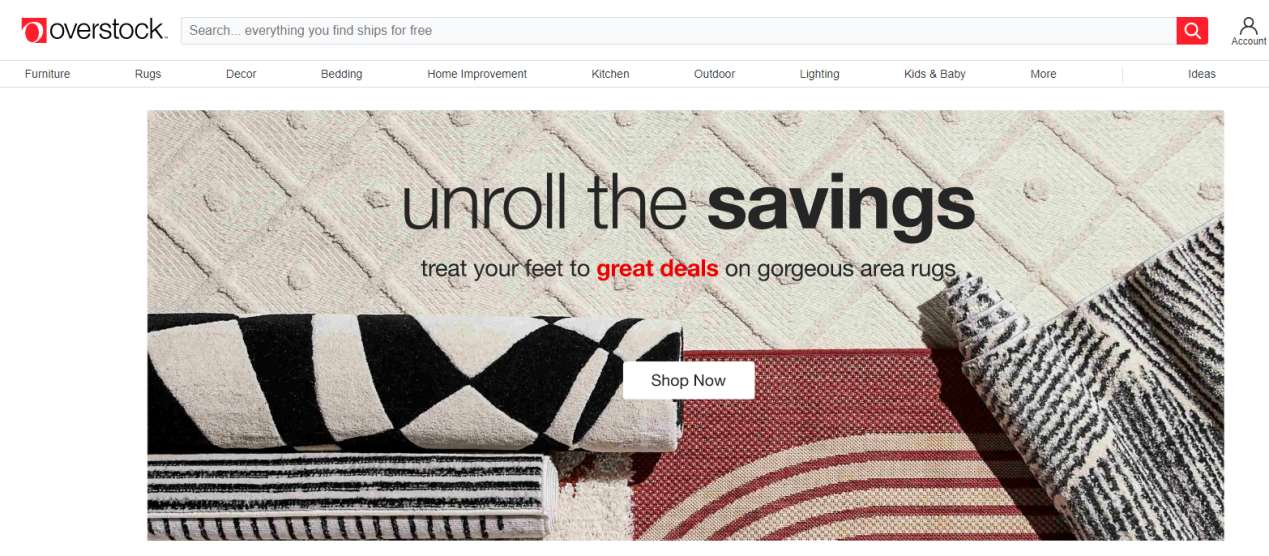Select the Outdoor category
The height and width of the screenshot is (556, 1269).
point(715,74)
